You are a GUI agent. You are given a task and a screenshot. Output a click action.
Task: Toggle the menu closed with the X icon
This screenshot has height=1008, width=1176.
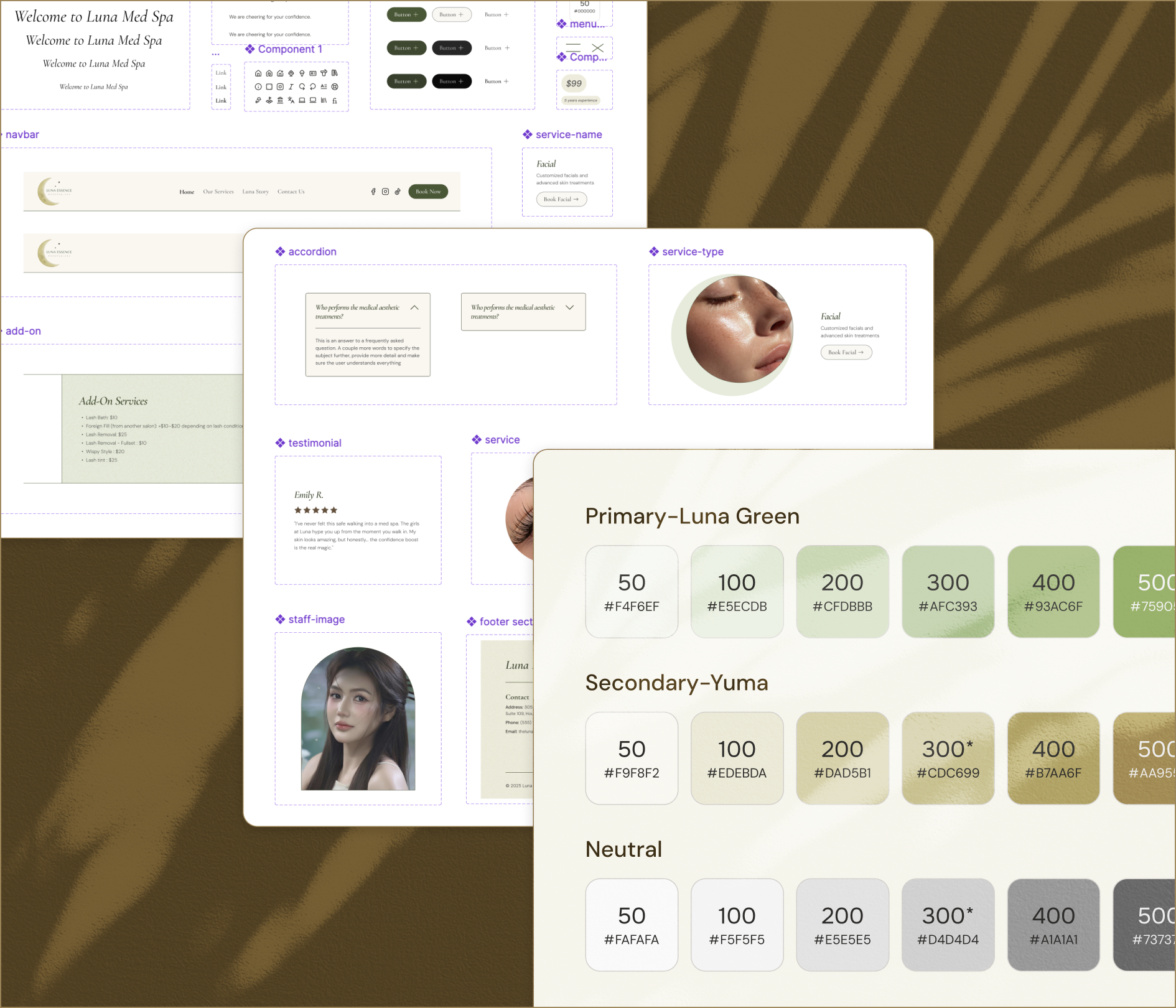point(598,48)
